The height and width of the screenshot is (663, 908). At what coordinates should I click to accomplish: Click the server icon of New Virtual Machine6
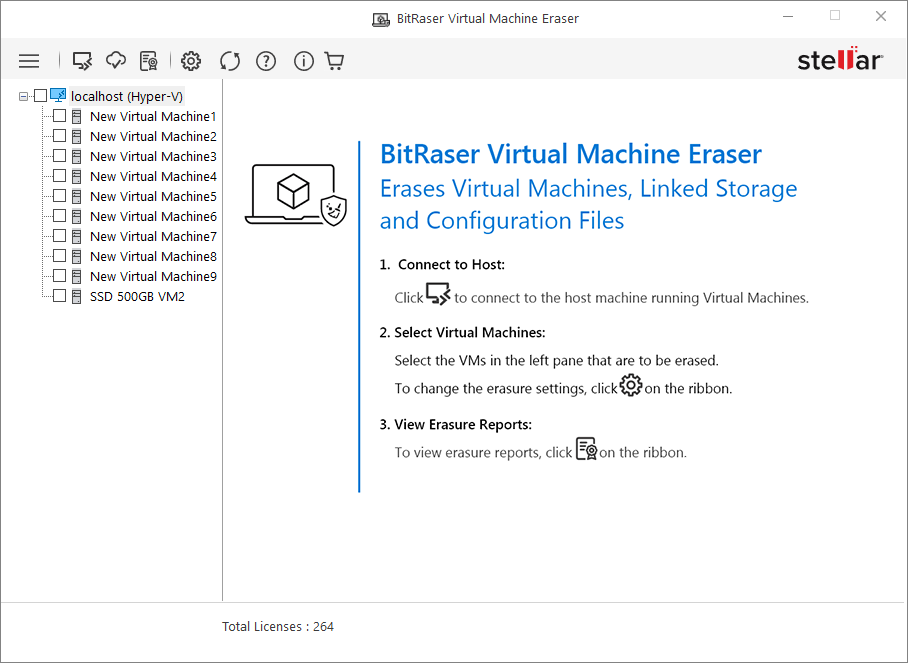tap(76, 217)
